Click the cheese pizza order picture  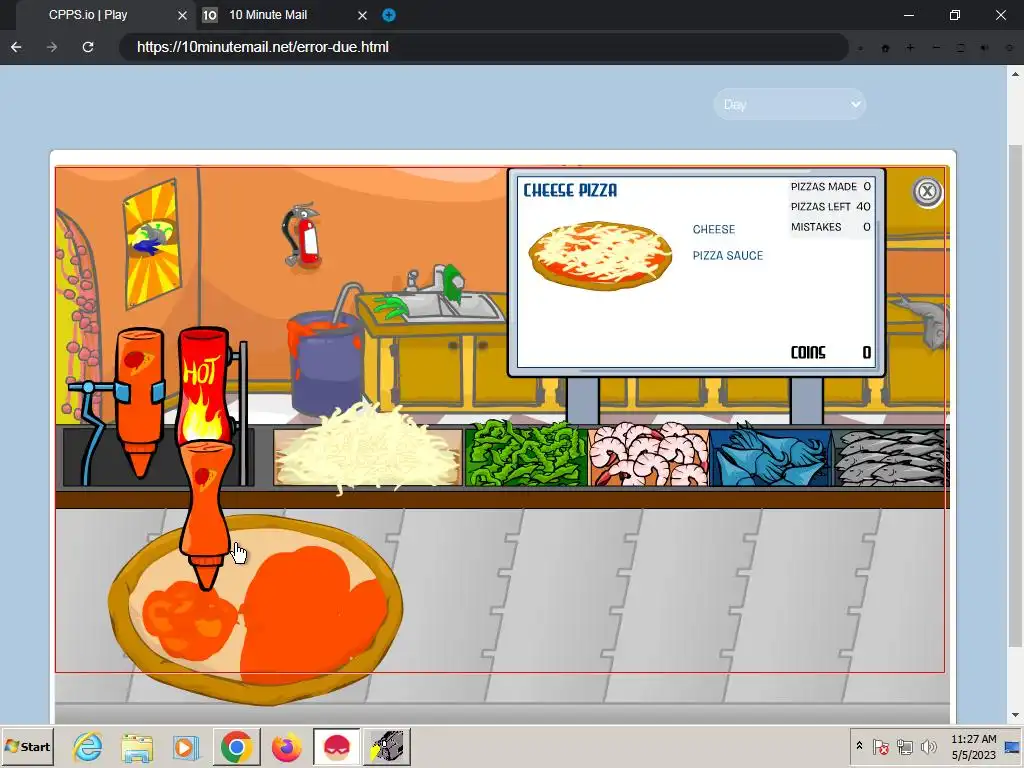[x=600, y=255]
